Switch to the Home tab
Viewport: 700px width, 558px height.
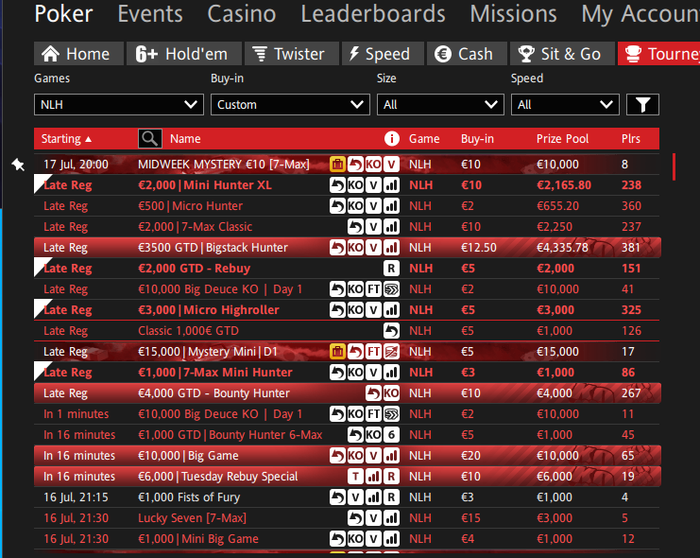point(79,54)
